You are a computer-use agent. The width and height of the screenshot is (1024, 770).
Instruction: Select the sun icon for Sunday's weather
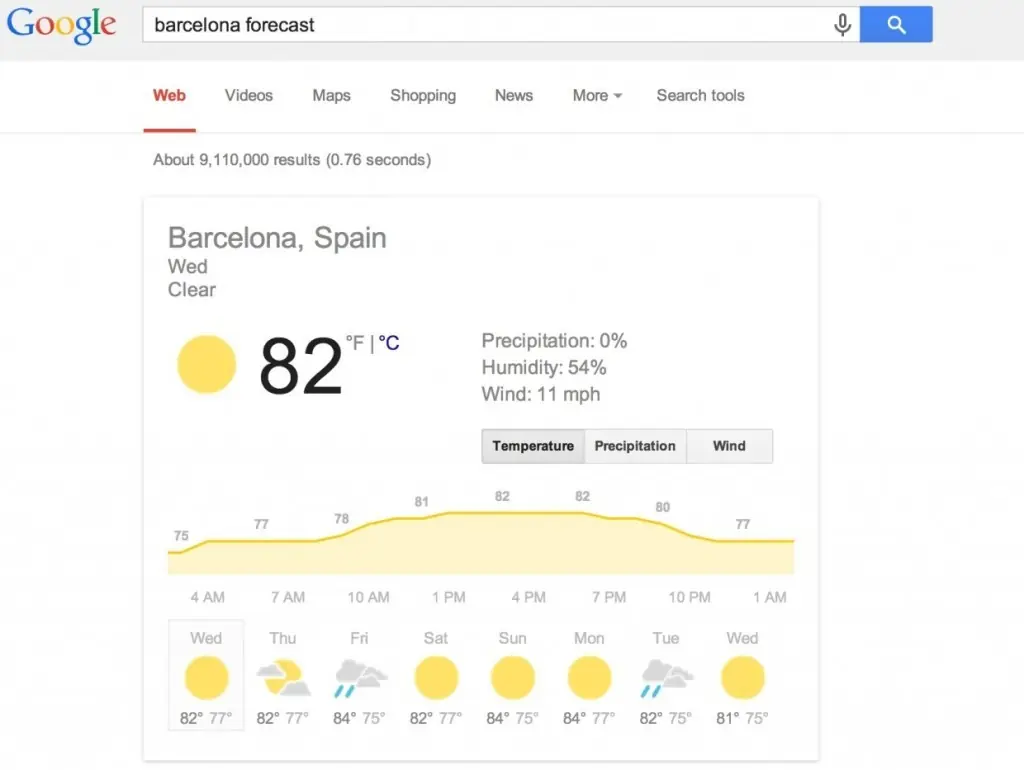click(512, 677)
